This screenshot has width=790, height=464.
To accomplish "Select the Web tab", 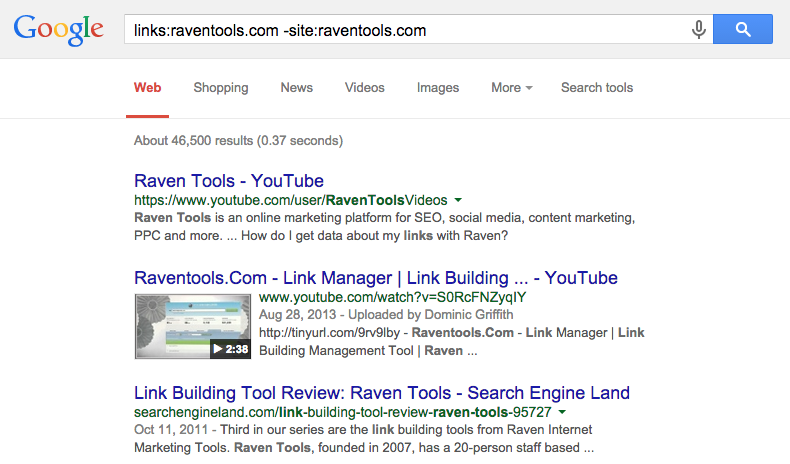I will (x=147, y=88).
